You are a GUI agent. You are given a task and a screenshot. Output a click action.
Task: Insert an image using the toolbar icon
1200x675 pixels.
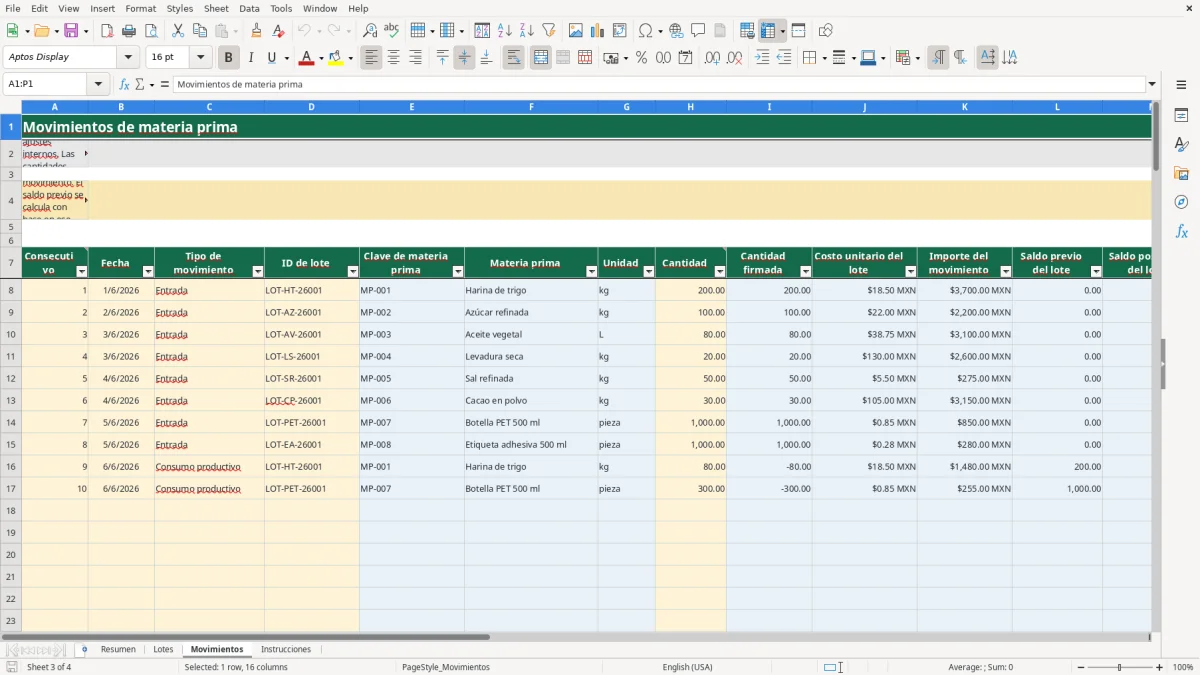tap(576, 31)
